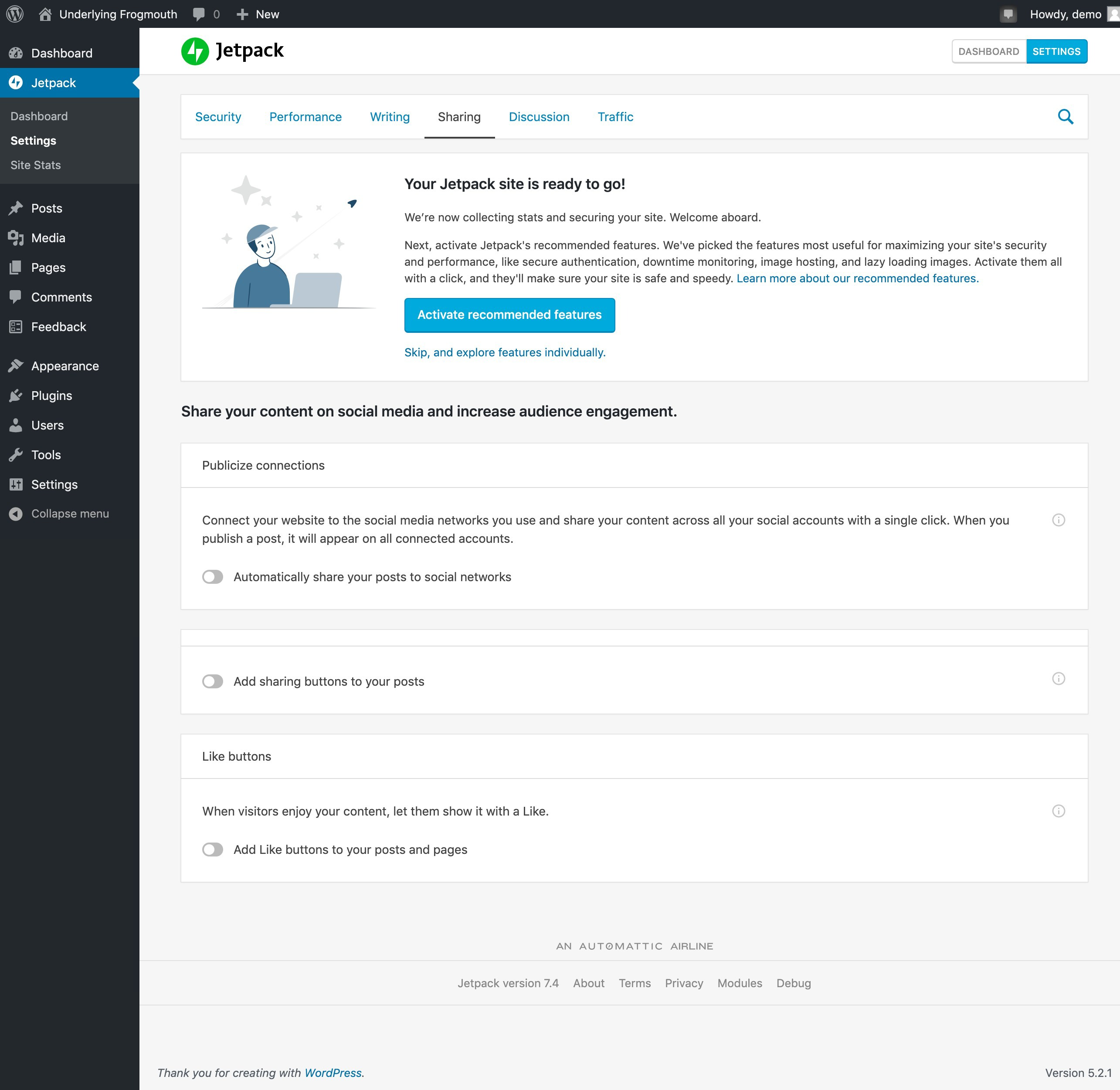Viewport: 1120px width, 1090px height.
Task: Show info for Like buttons setting
Action: click(x=1059, y=811)
